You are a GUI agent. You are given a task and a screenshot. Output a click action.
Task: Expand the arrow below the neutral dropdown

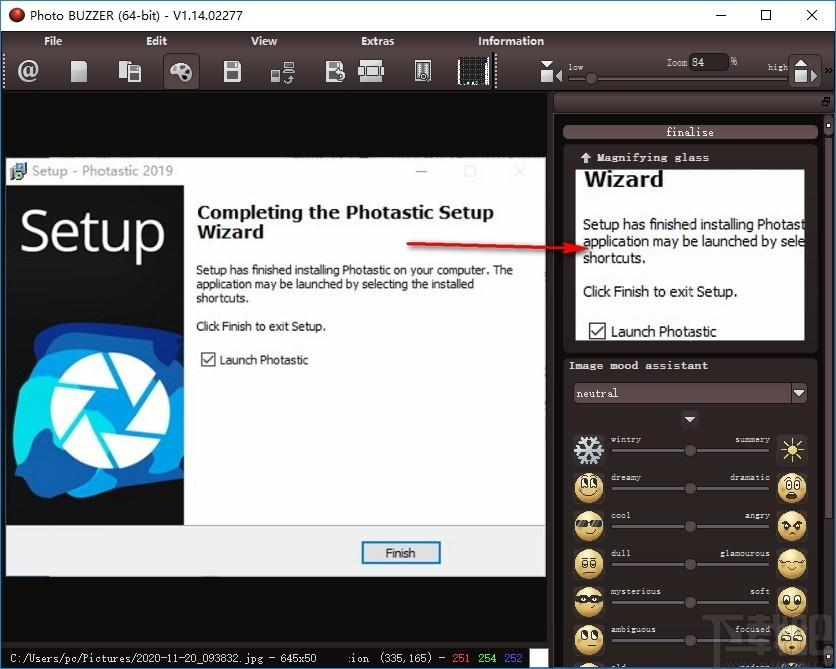pos(689,419)
